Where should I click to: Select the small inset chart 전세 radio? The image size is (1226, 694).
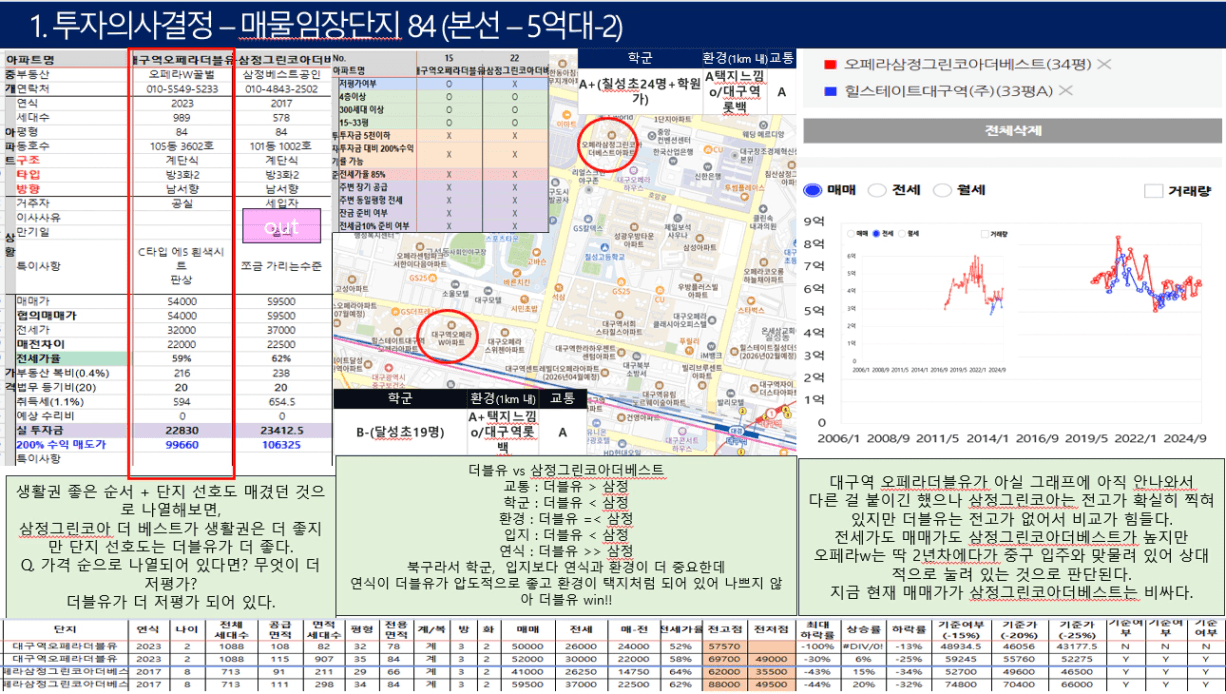click(877, 233)
